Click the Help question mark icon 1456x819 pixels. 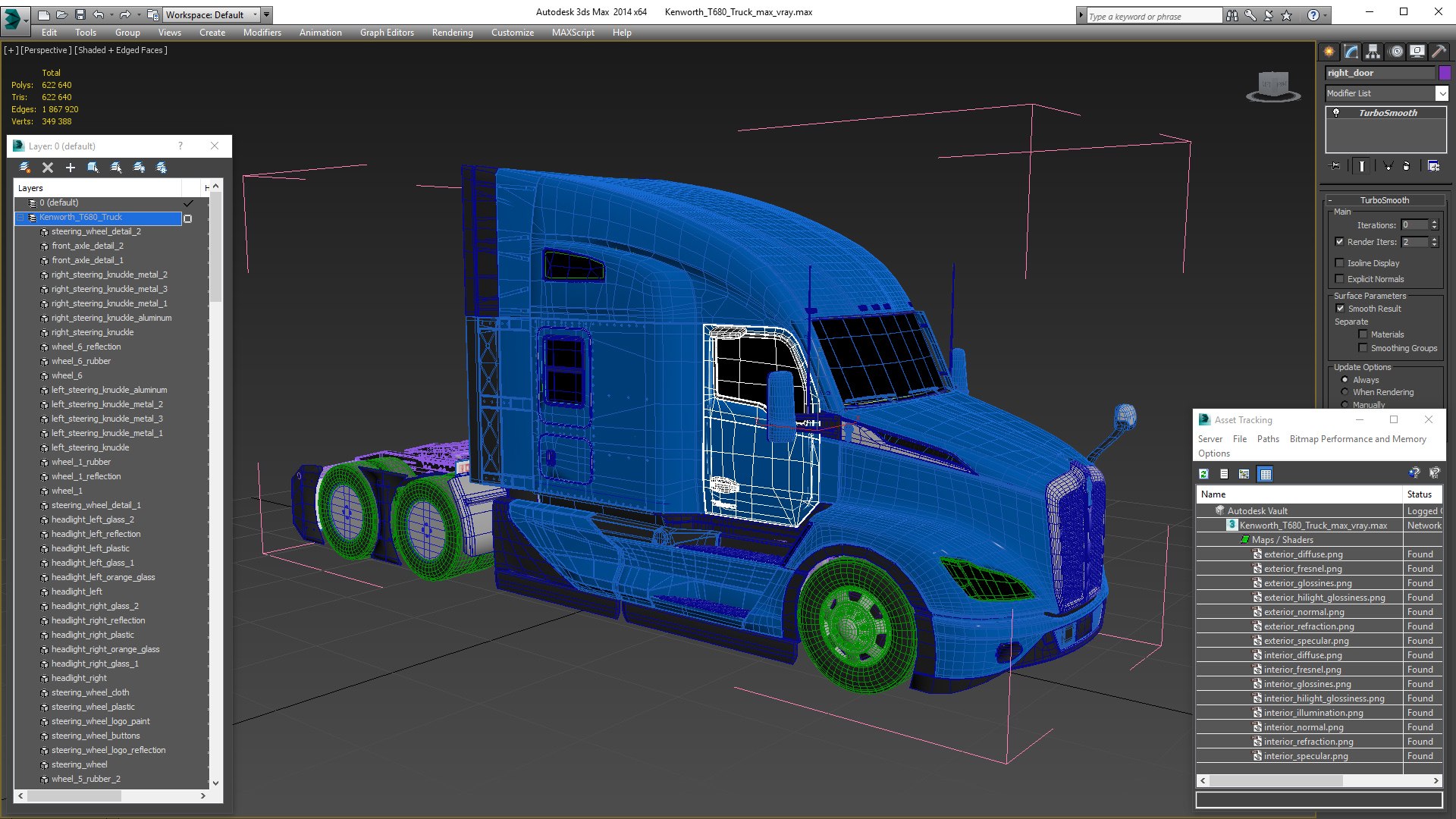coord(1313,15)
